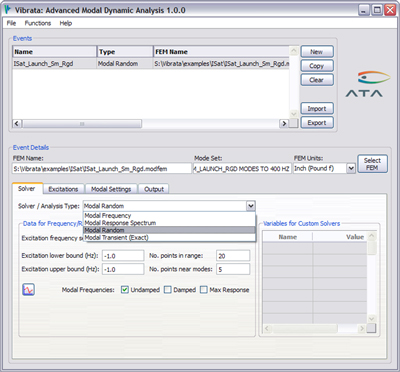Click the Import button
The width and height of the screenshot is (400, 372).
317,108
